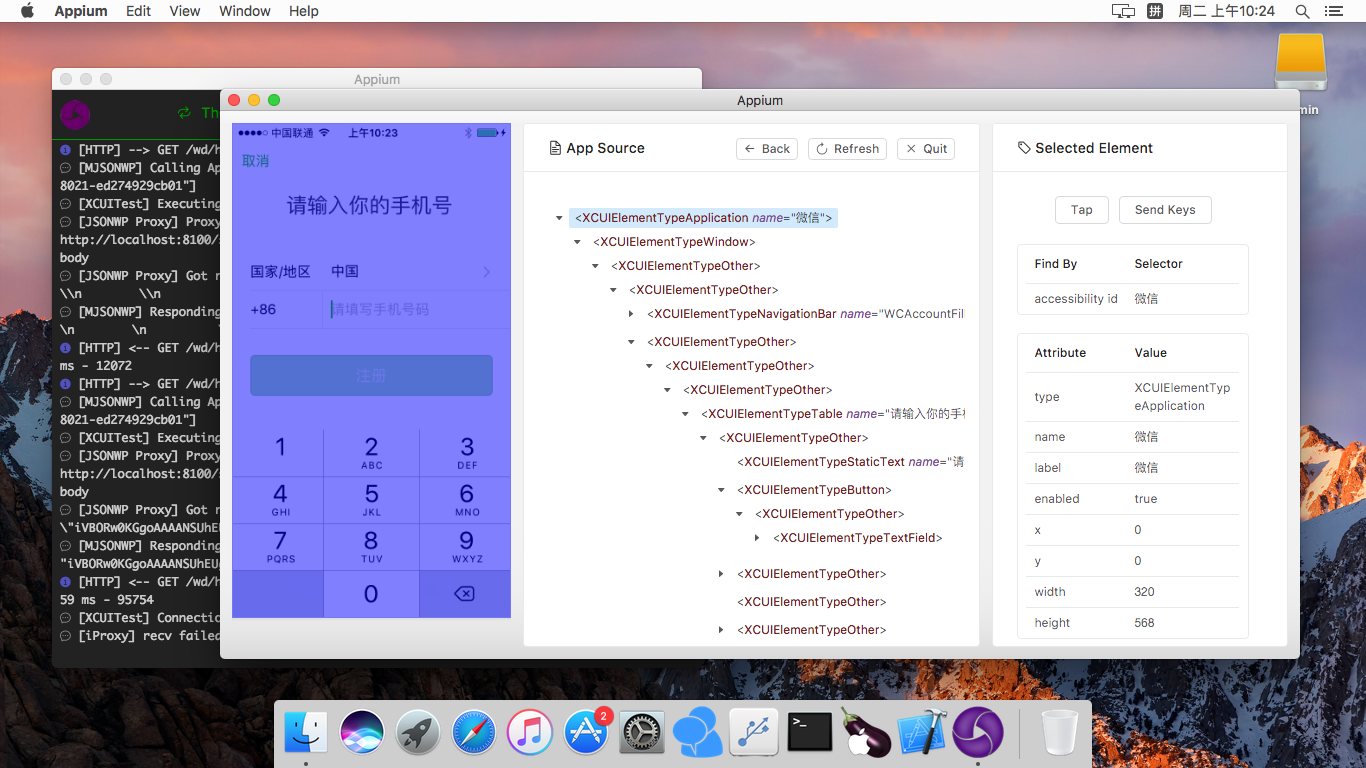Click the width value 320
The width and height of the screenshot is (1366, 768).
[x=1145, y=592]
